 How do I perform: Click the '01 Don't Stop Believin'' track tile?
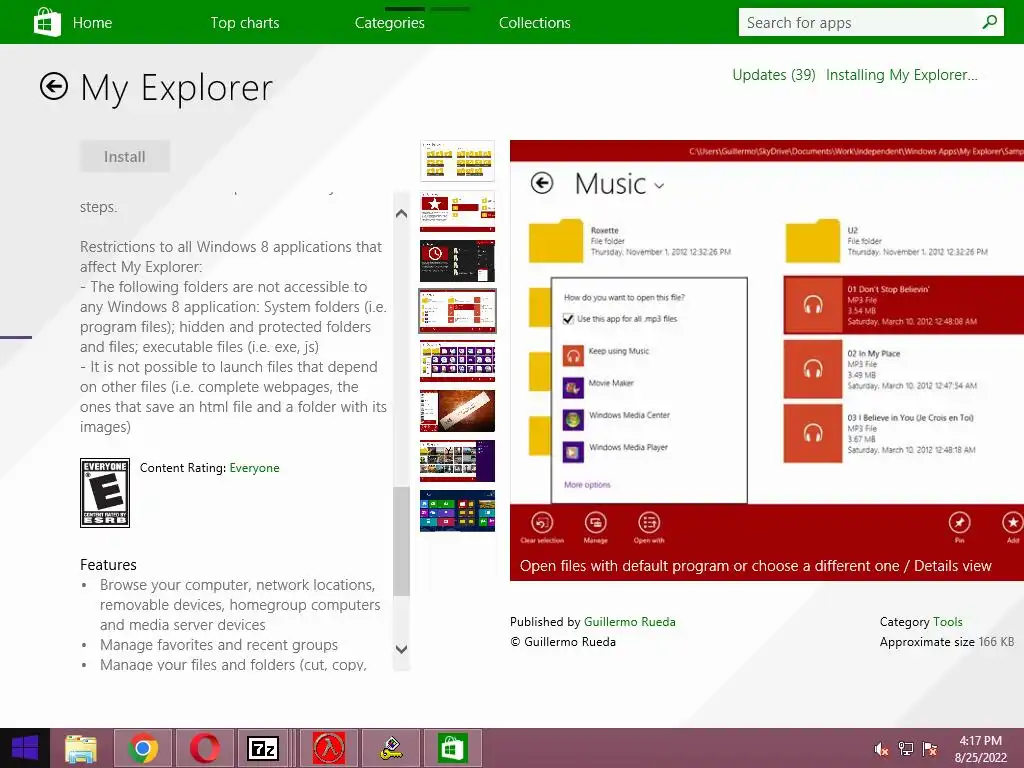pos(904,305)
